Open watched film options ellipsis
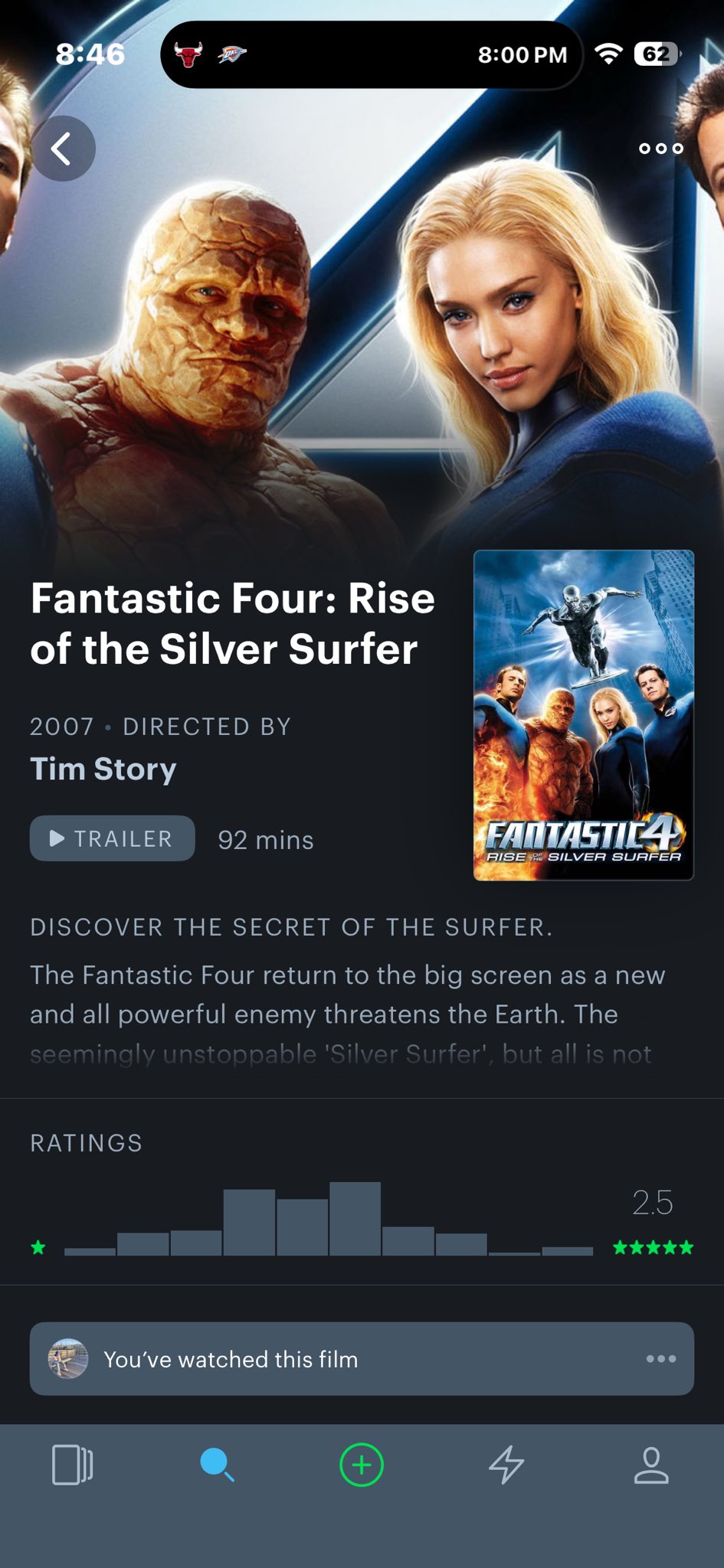This screenshot has height=1568, width=724. click(x=661, y=1359)
